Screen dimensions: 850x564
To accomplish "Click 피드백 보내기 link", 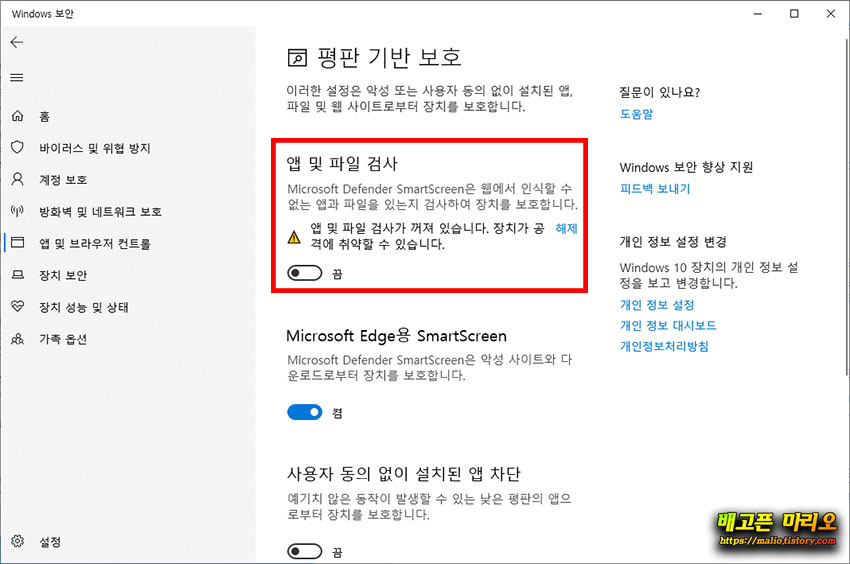I will coord(655,189).
